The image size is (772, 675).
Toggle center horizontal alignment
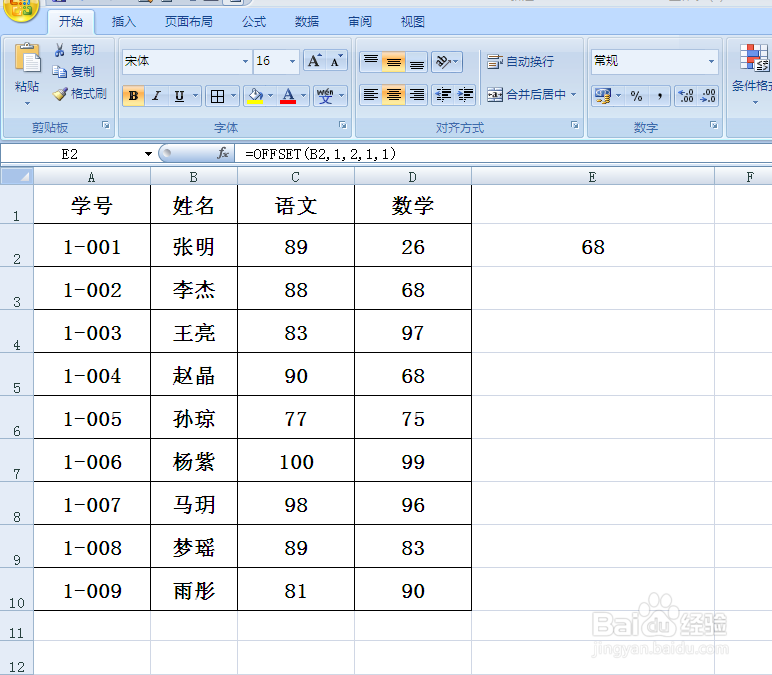[x=393, y=95]
